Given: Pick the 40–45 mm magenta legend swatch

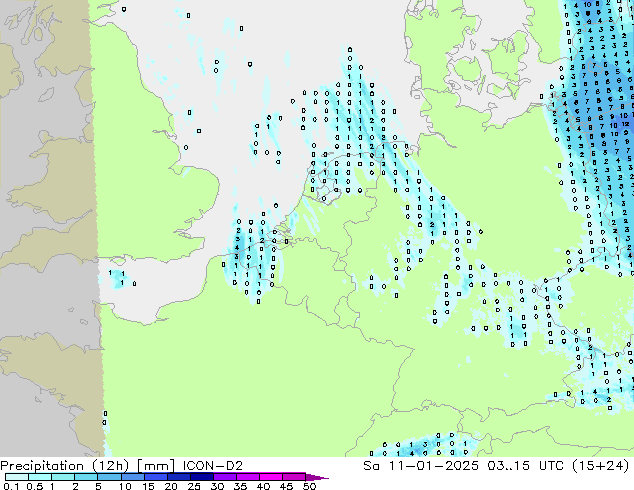Looking at the screenshot, I should point(271,477).
